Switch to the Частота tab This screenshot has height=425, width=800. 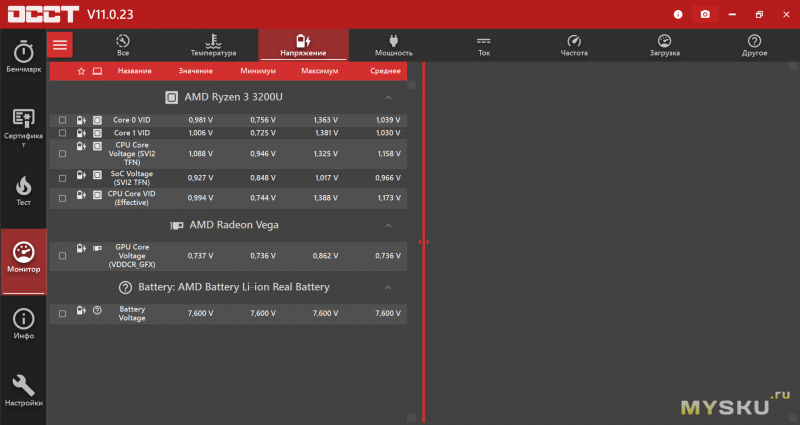click(574, 45)
